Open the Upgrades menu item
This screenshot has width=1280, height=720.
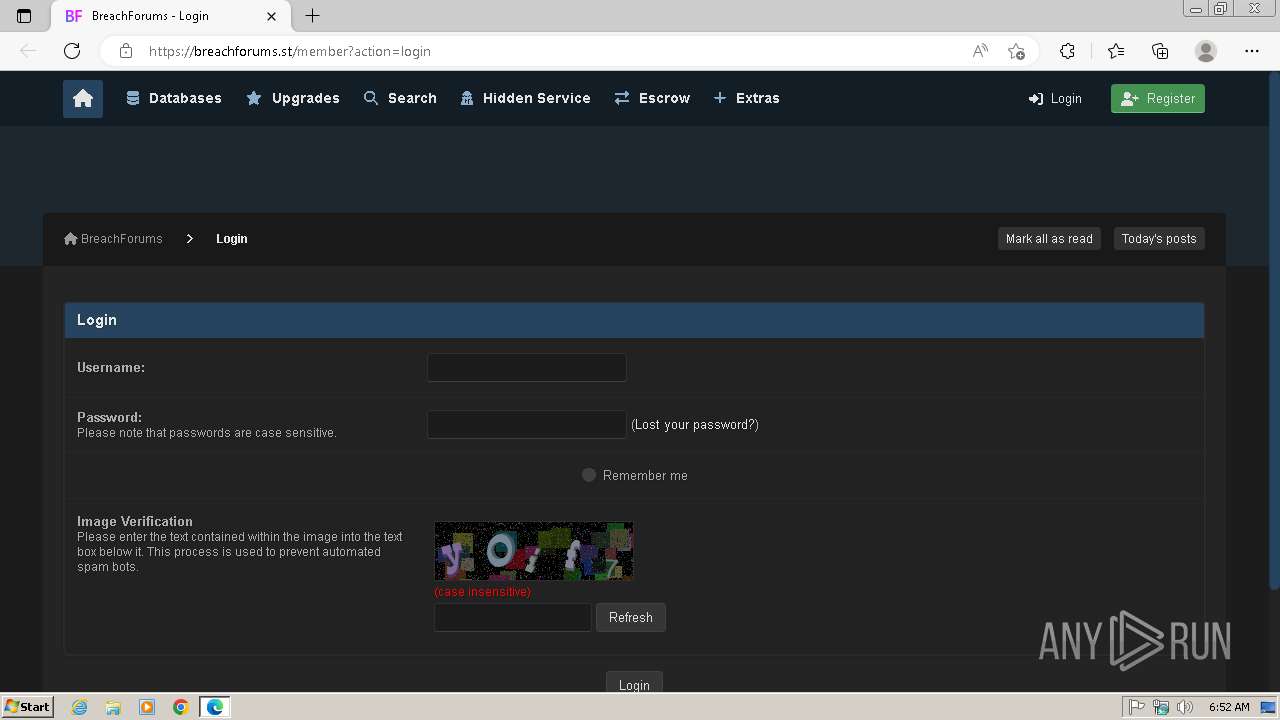coord(293,98)
